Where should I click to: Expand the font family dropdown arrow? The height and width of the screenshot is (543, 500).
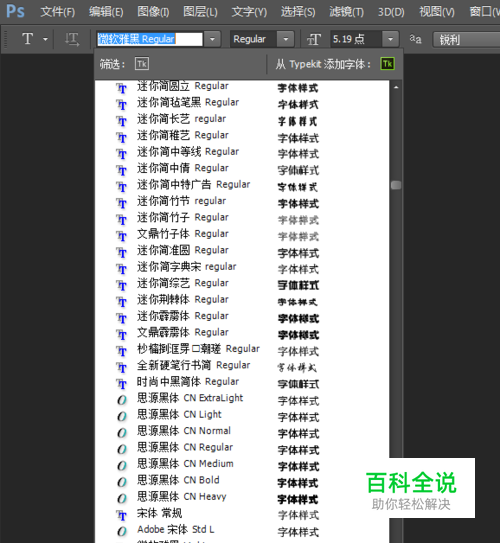212,39
